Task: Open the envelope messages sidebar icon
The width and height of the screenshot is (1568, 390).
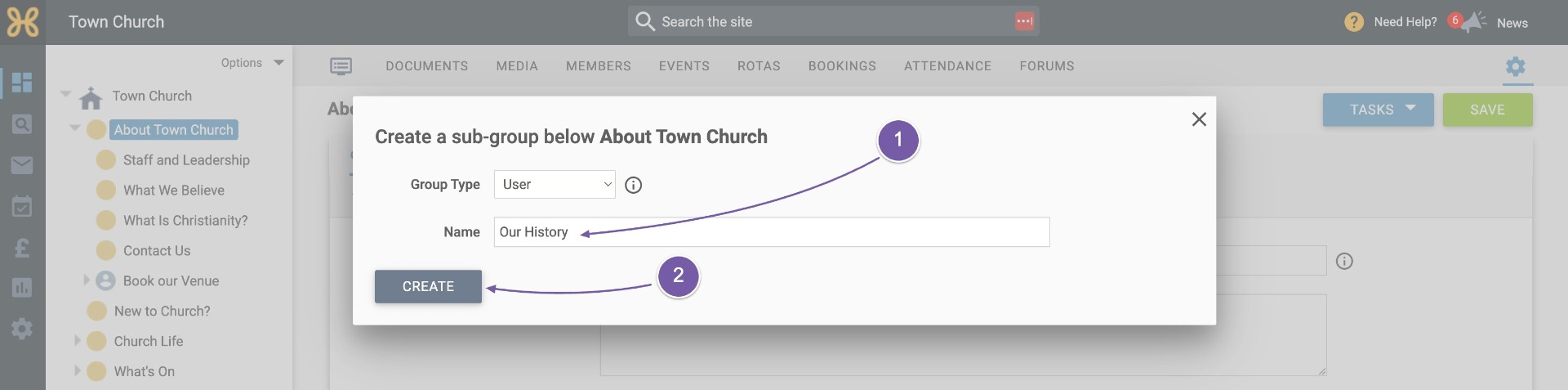Action: 22,165
